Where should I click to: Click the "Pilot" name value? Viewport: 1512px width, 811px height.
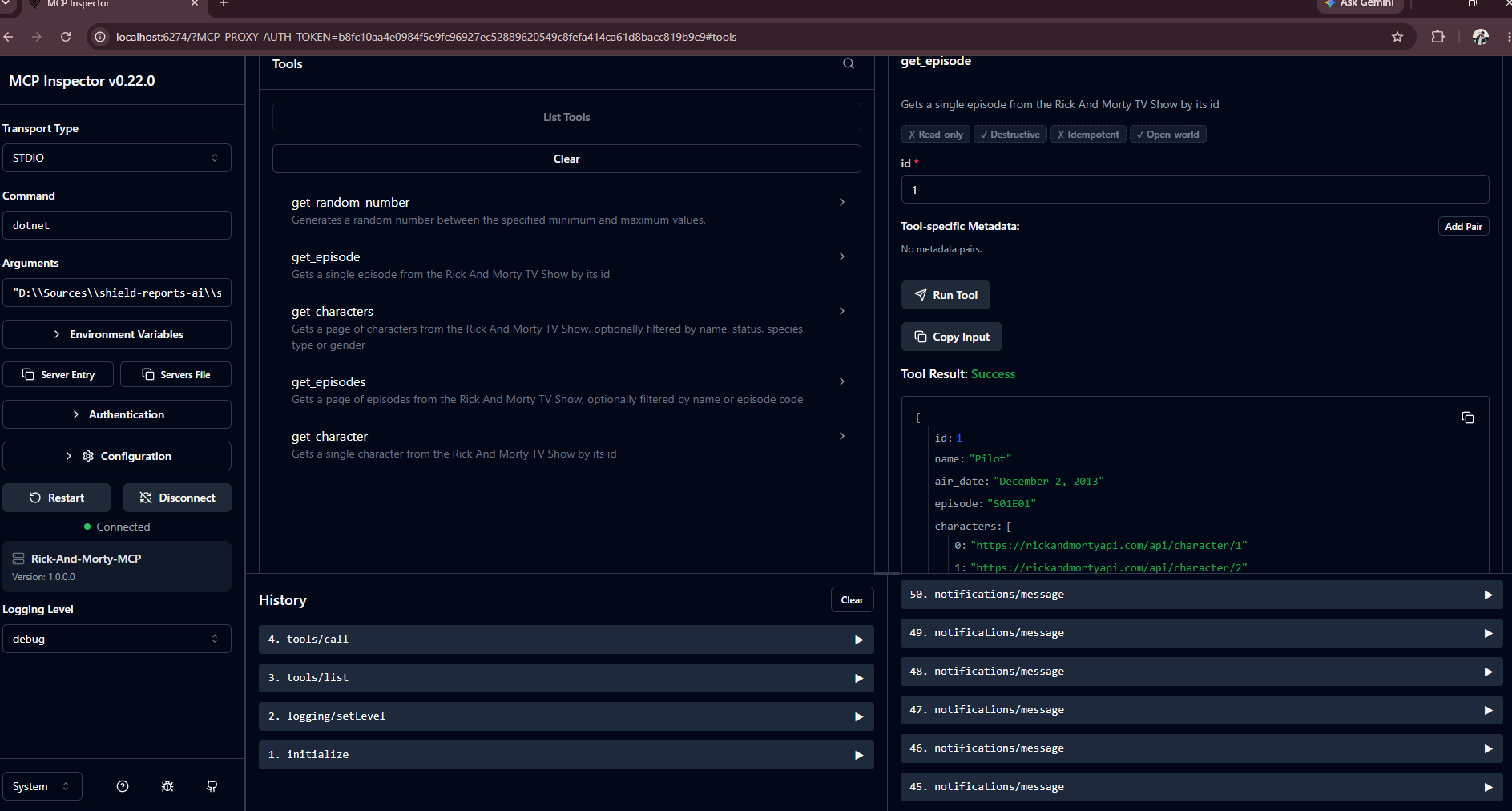(990, 459)
